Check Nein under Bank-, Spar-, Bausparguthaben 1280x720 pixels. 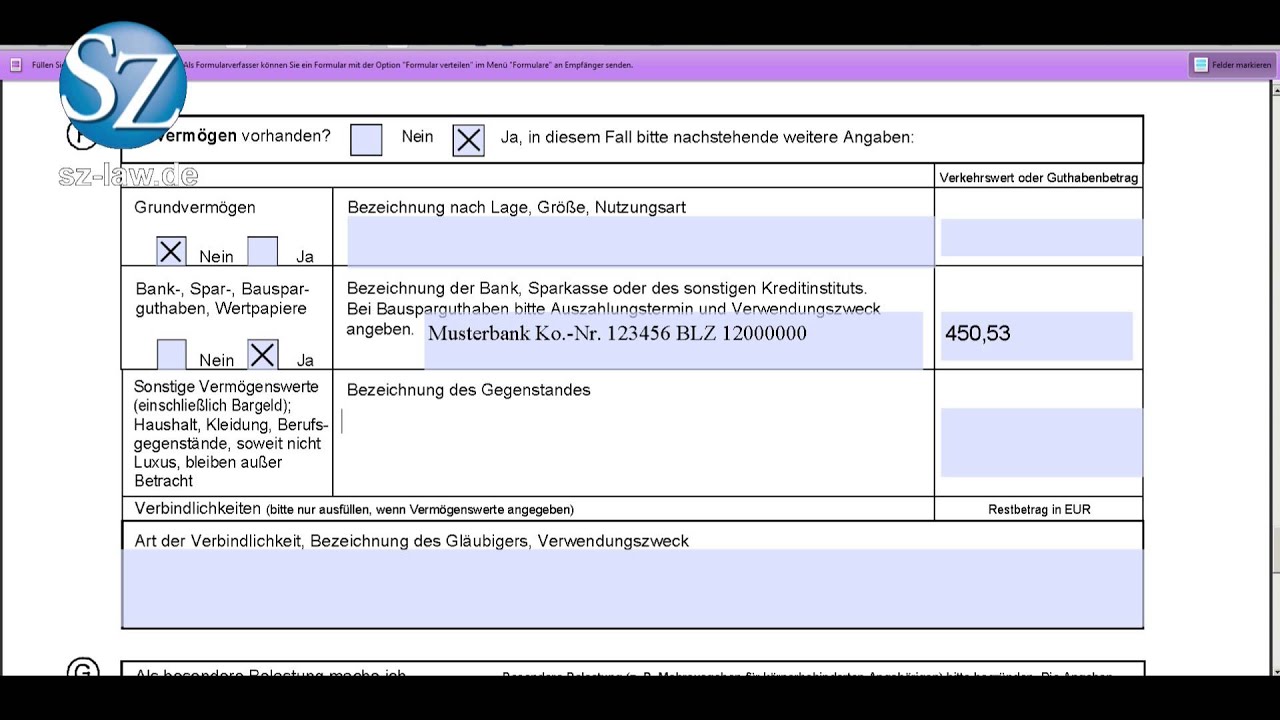(171, 355)
